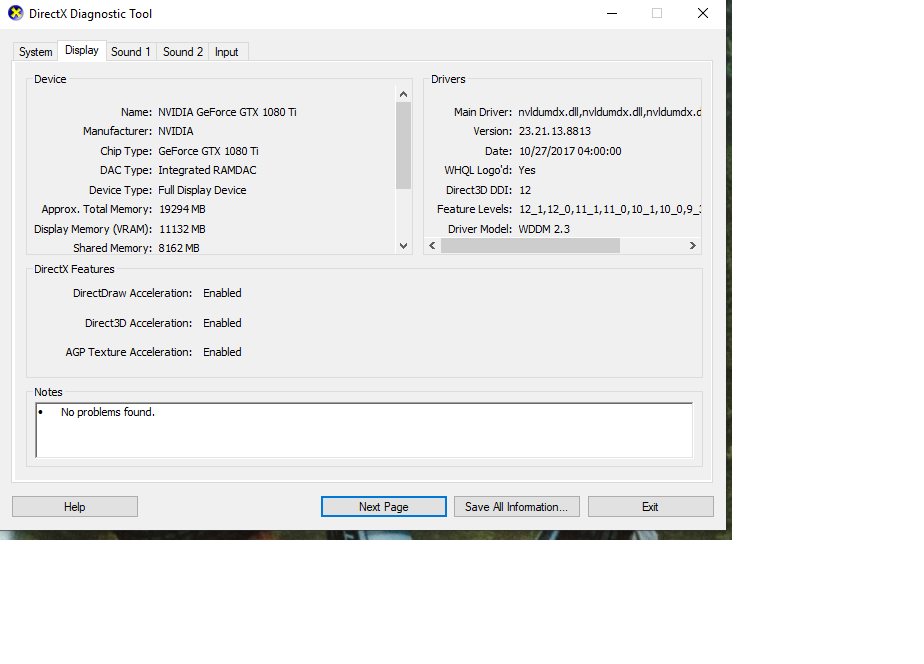Screen dimensions: 924x664
Task: Click the Shared Memory value 8162 MB
Action: [x=179, y=248]
